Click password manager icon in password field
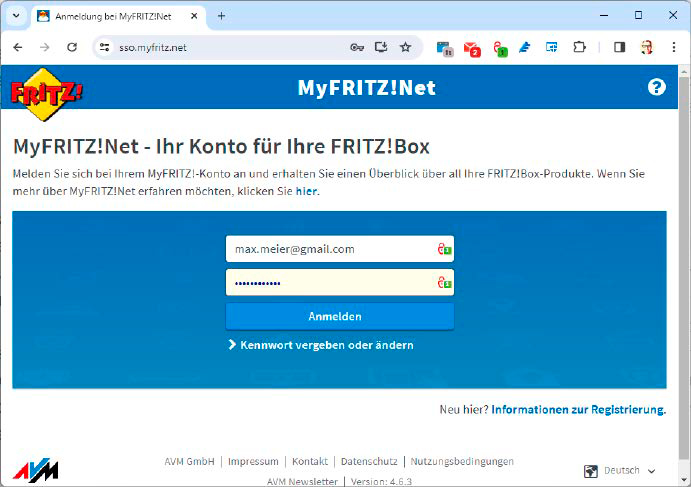The image size is (691, 487). (444, 283)
